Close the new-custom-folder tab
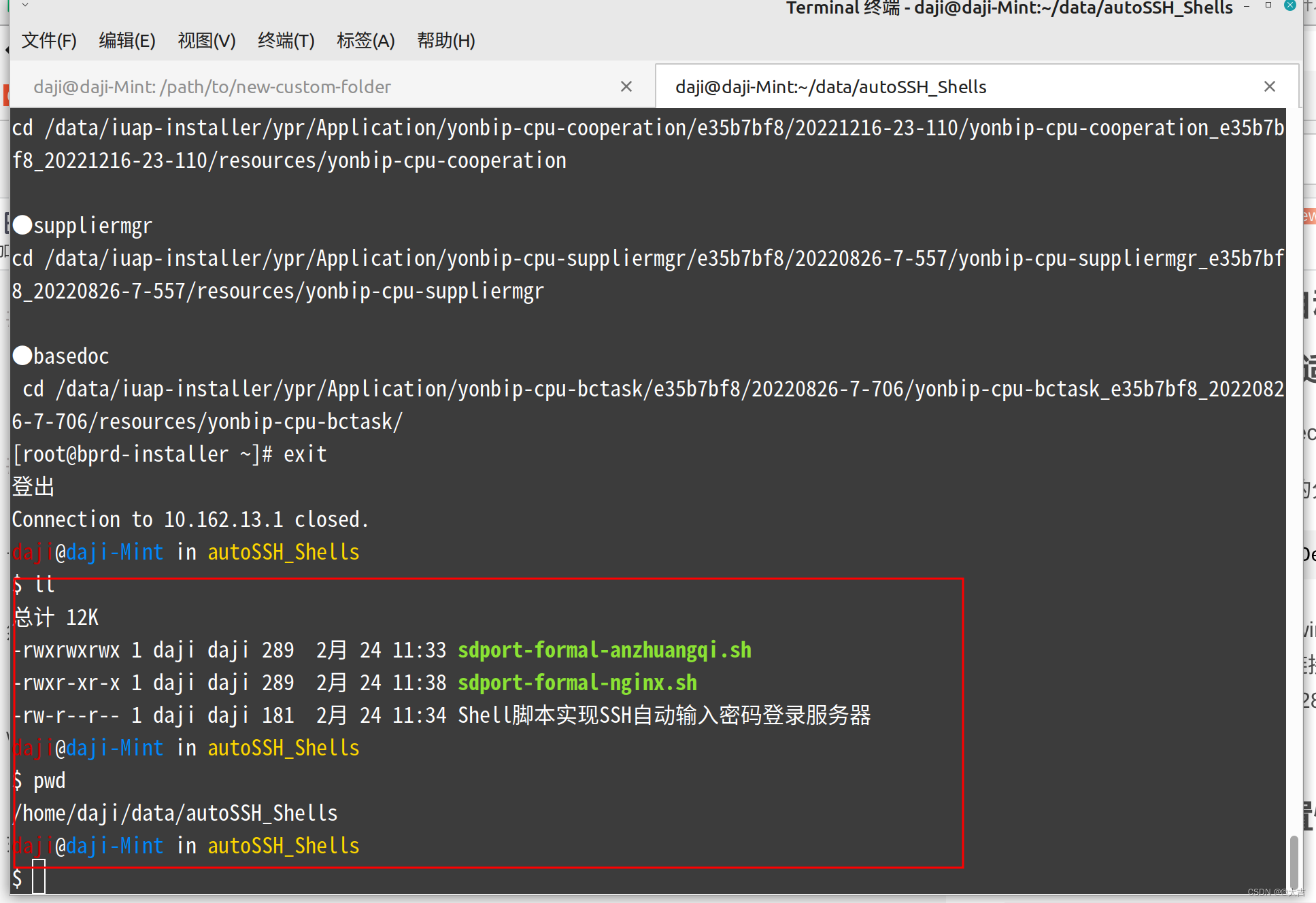Screen dimensions: 1316x903 pos(626,86)
